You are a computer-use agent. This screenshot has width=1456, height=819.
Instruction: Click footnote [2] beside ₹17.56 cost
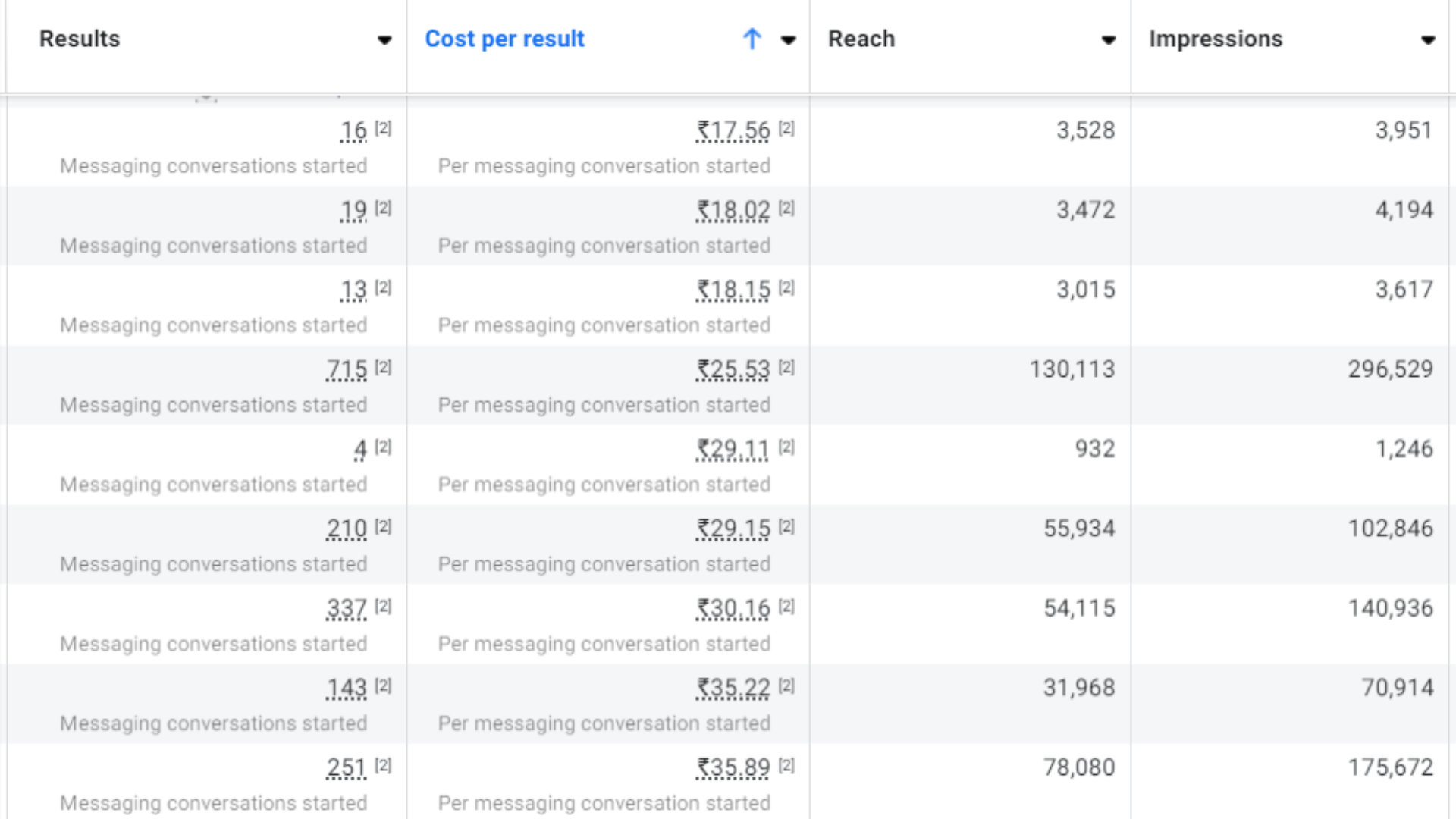pos(786,128)
